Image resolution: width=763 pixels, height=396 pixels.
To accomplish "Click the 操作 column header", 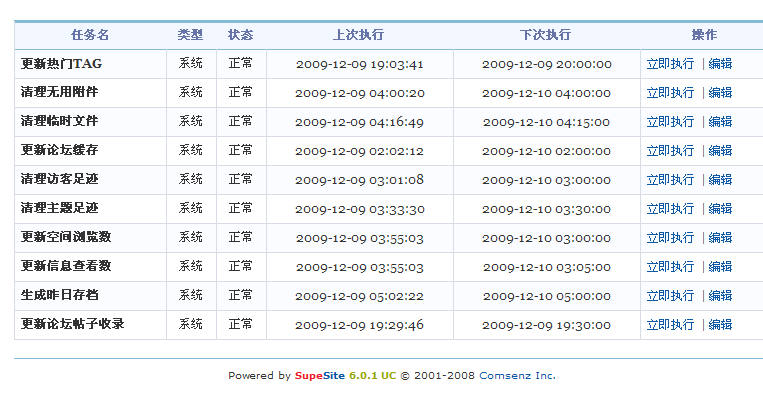I will [704, 35].
